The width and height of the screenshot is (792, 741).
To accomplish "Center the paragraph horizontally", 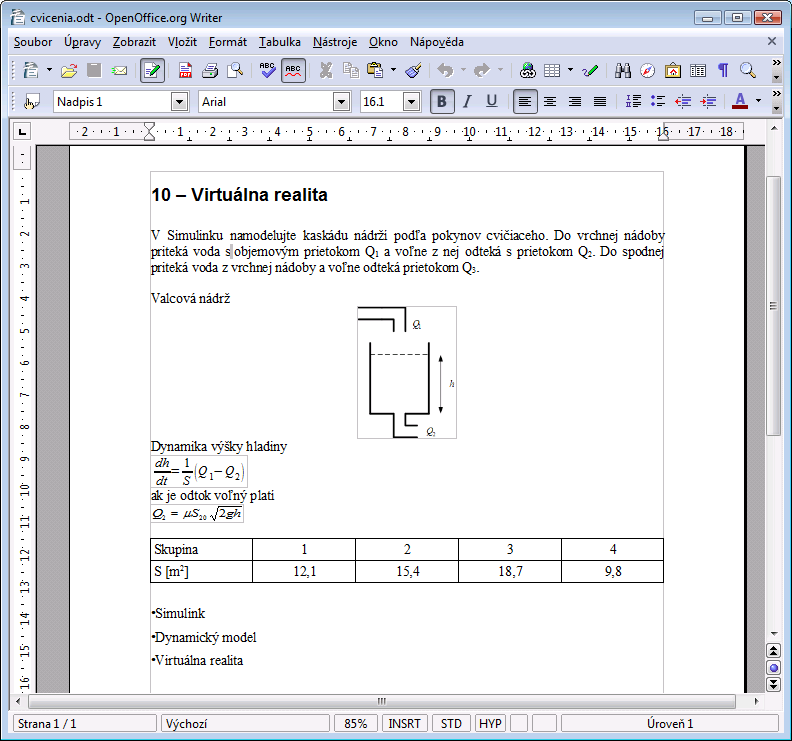I will tap(550, 102).
